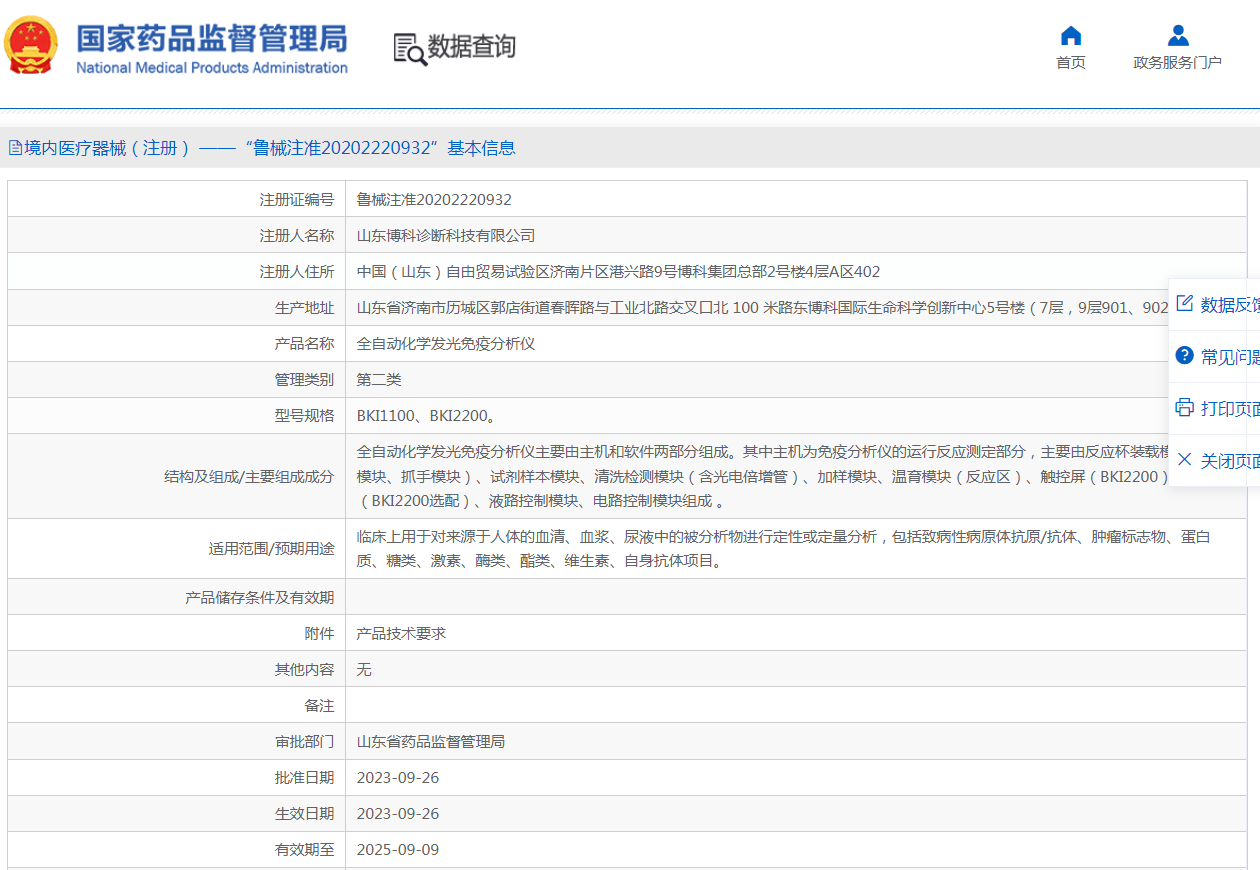1260x870 pixels.
Task: Click National Medical Products Administration text
Action: point(212,68)
